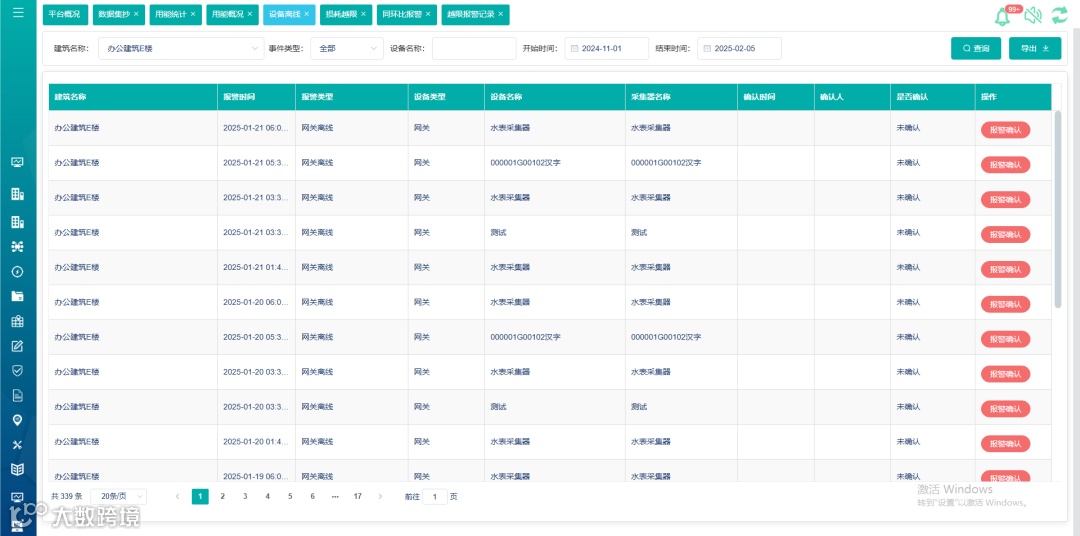The image size is (1080, 536).
Task: Collapse the sidebar with the hamburger menu icon
Action: tap(18, 12)
